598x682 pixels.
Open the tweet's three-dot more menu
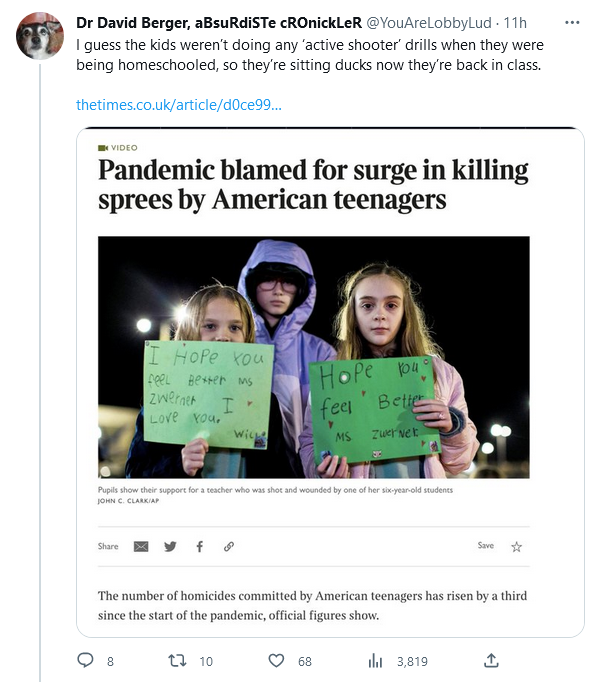click(x=572, y=23)
